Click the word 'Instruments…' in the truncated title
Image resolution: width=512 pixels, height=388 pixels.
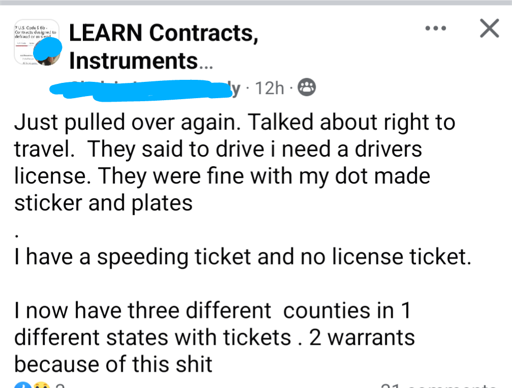[x=141, y=61]
